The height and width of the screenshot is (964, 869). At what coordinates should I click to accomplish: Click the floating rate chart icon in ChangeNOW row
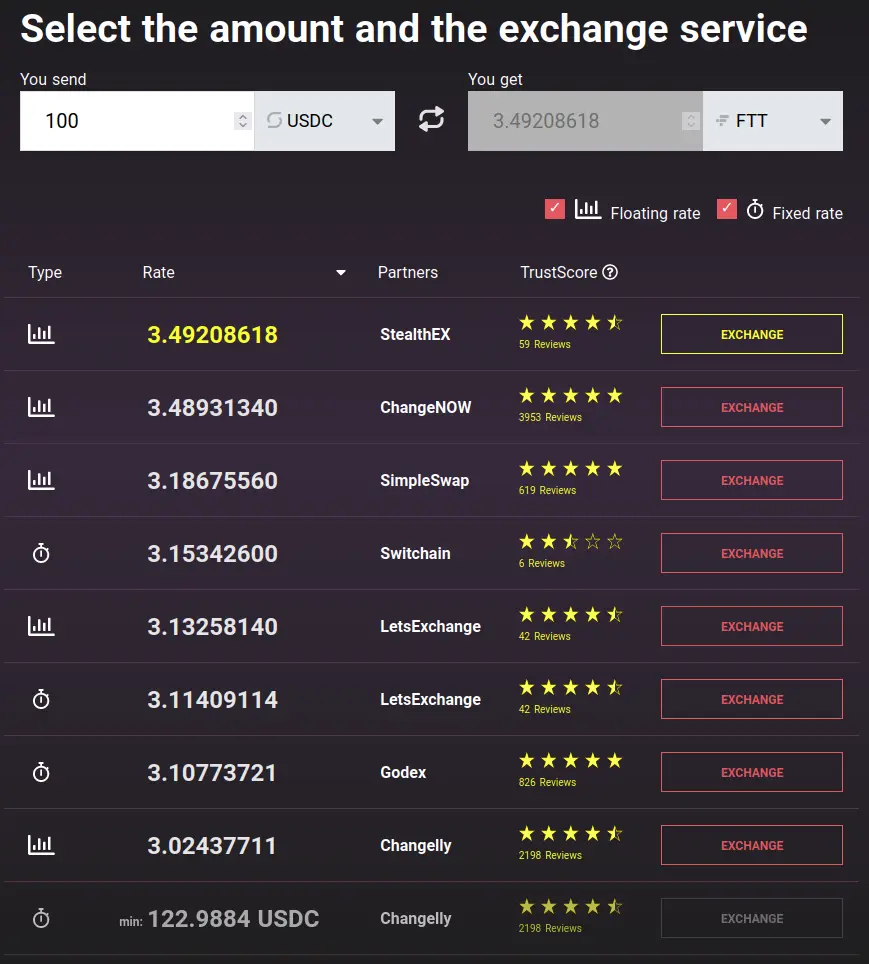pos(41,407)
